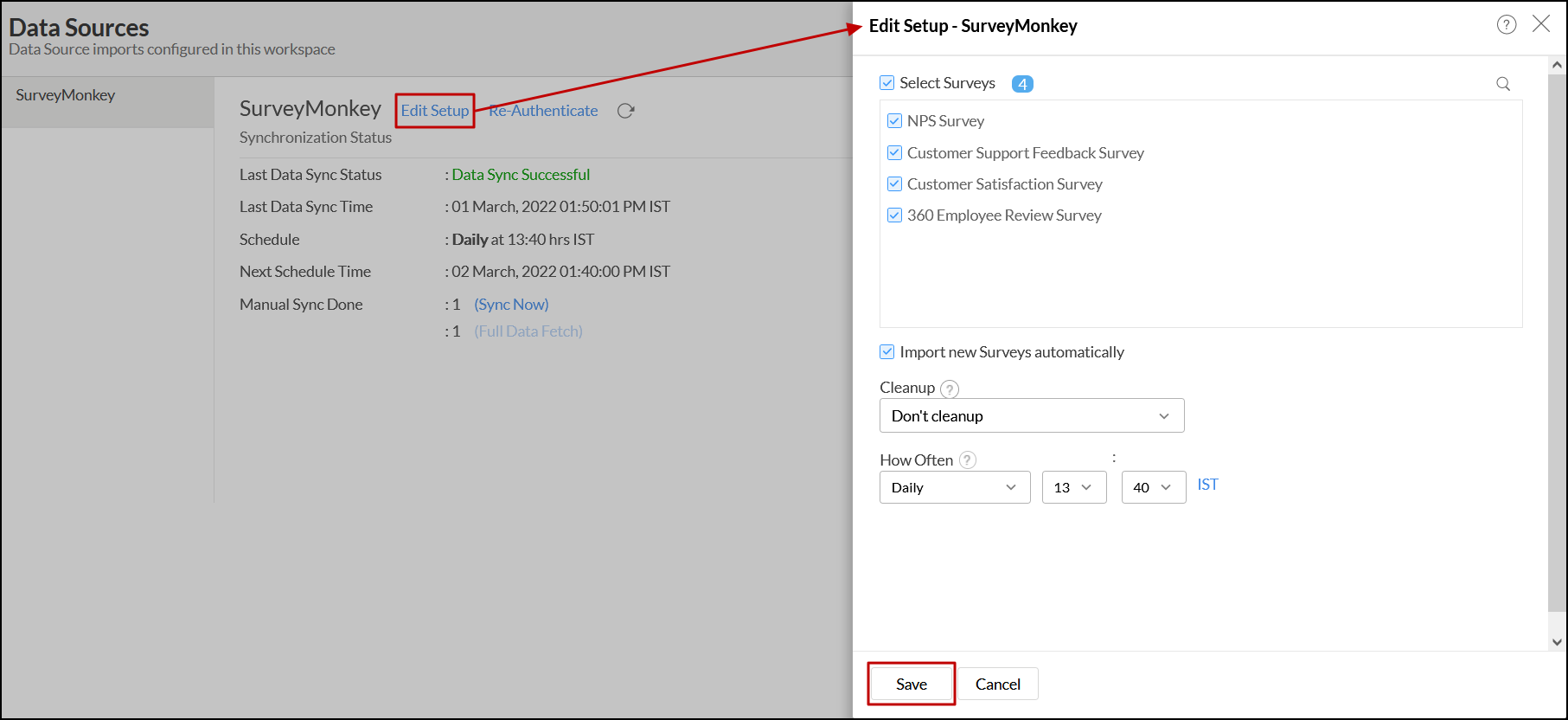The image size is (1568, 720).
Task: Open the Daily frequency dropdown
Action: [x=954, y=487]
